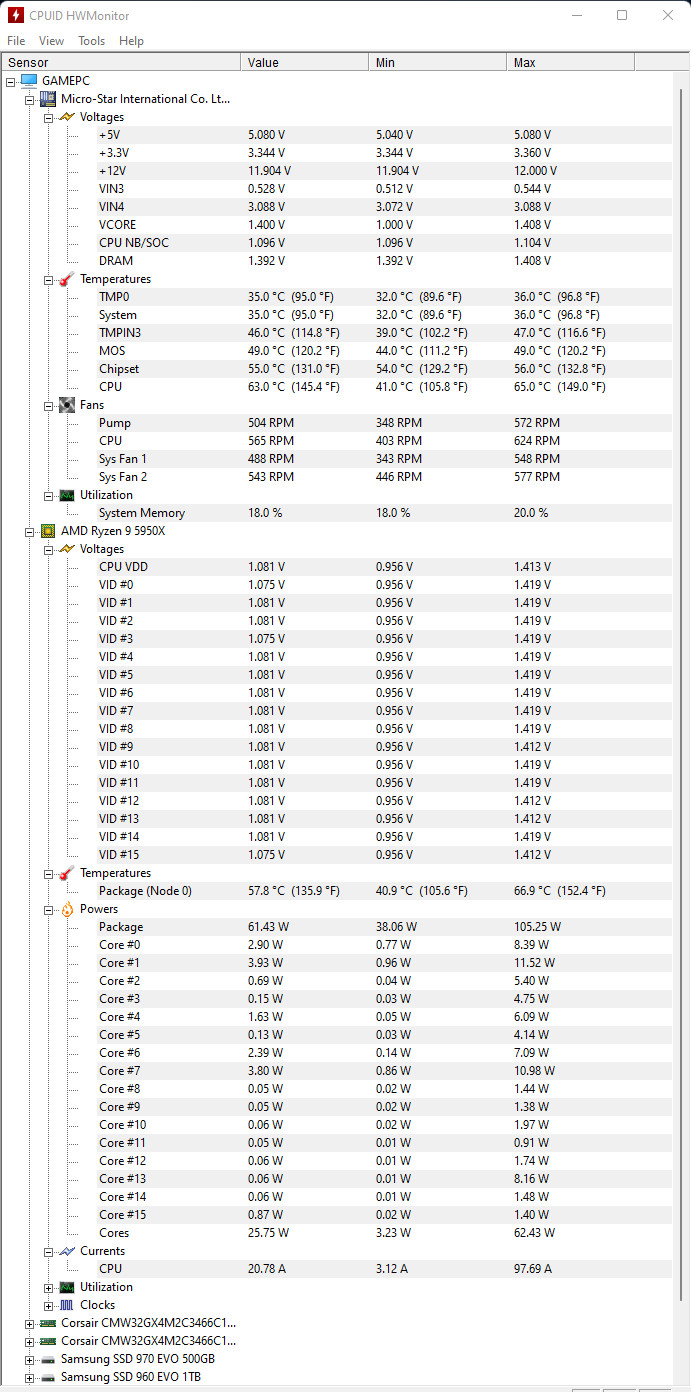This screenshot has width=691, height=1392.
Task: Open the View menu
Action: tap(51, 41)
